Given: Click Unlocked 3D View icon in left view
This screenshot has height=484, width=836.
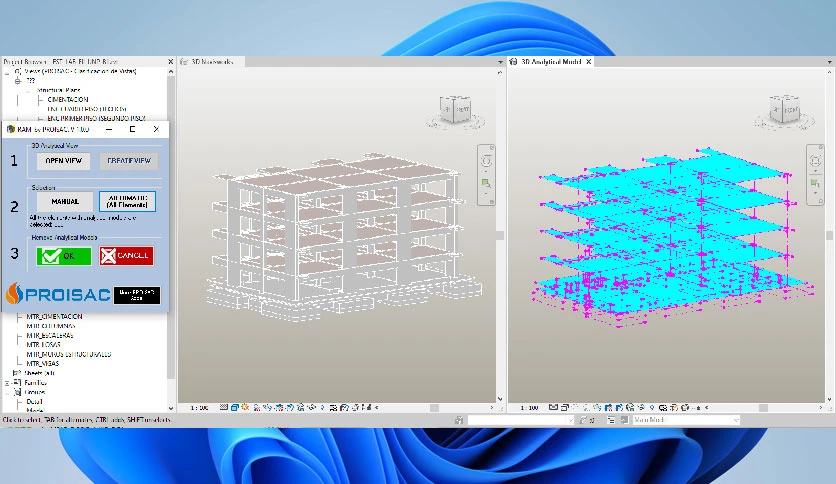Looking at the screenshot, I should (x=301, y=407).
